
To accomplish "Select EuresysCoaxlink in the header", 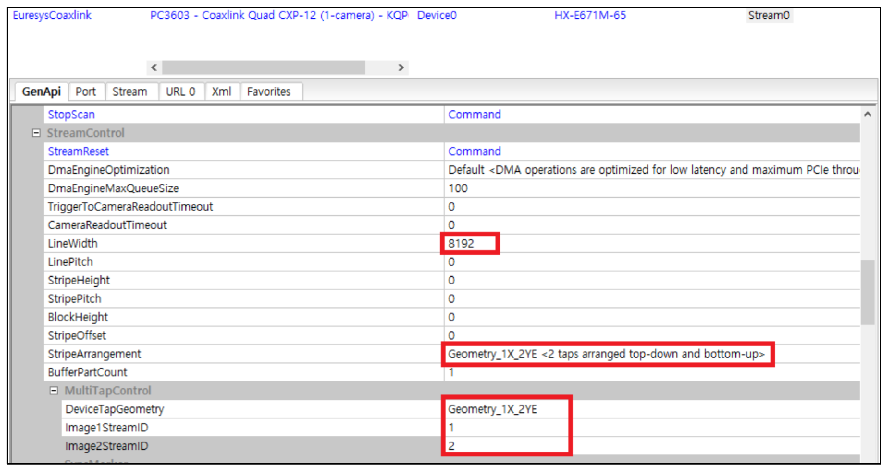I will point(52,15).
